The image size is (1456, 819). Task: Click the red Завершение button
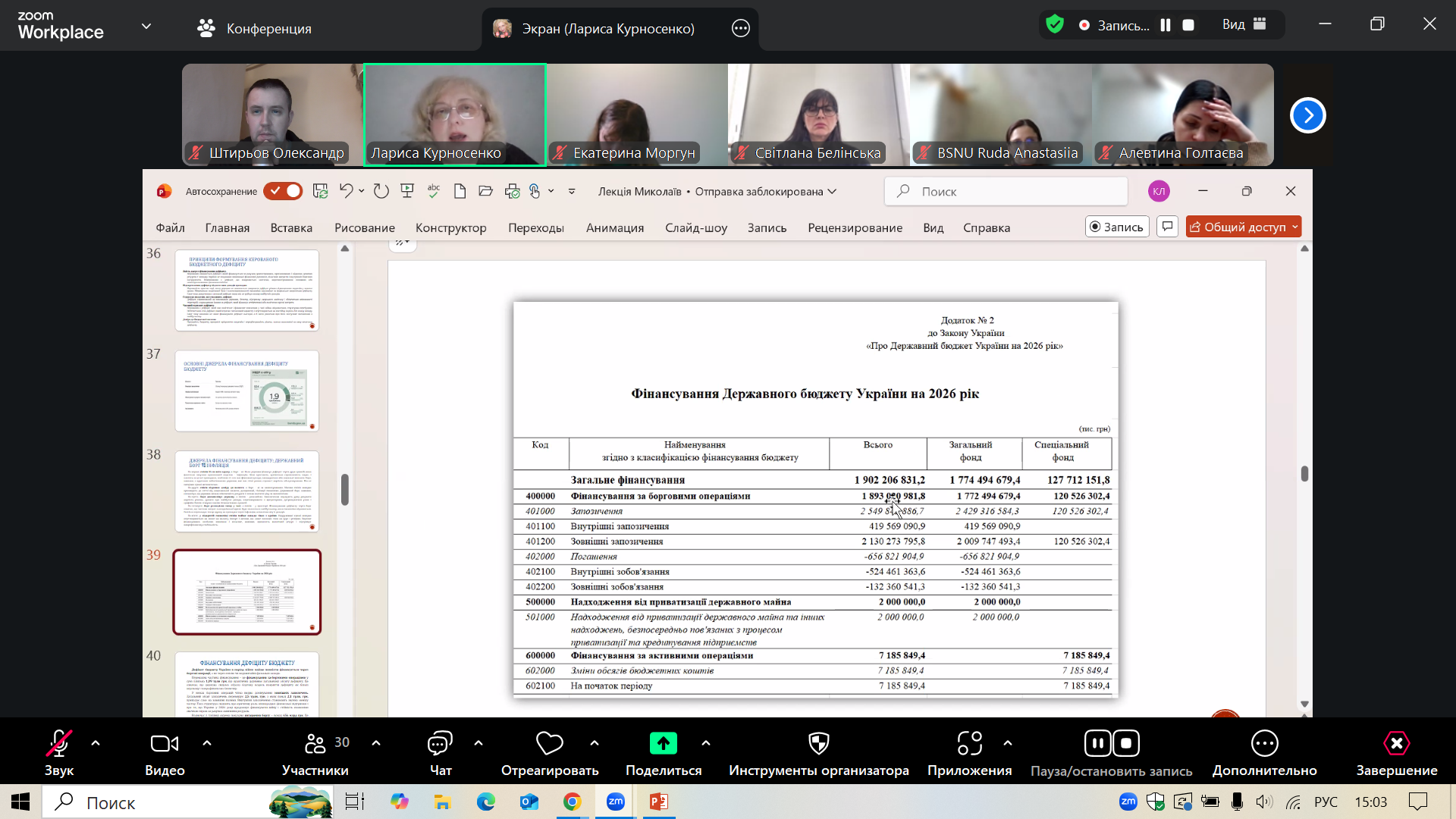1396,744
